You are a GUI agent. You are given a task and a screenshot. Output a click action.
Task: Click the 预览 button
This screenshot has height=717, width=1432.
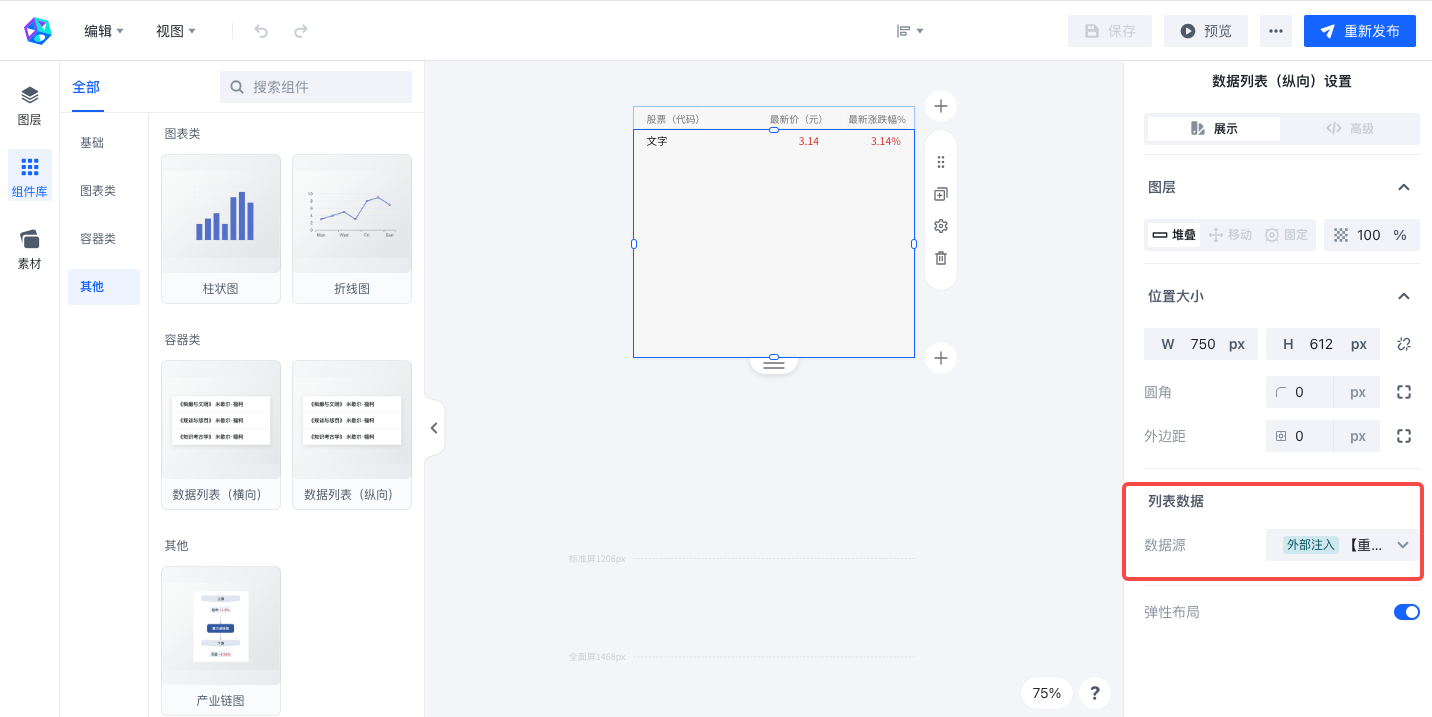(x=1205, y=31)
